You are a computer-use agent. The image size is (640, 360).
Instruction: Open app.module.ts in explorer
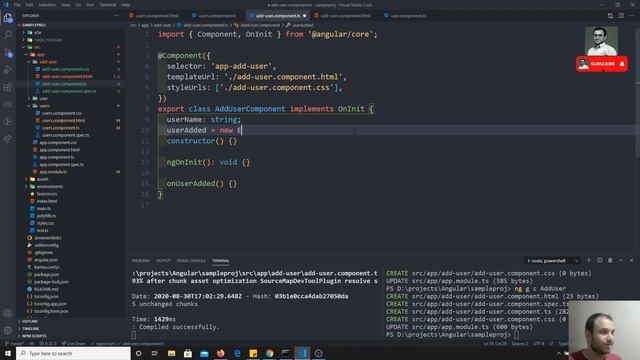point(53,172)
